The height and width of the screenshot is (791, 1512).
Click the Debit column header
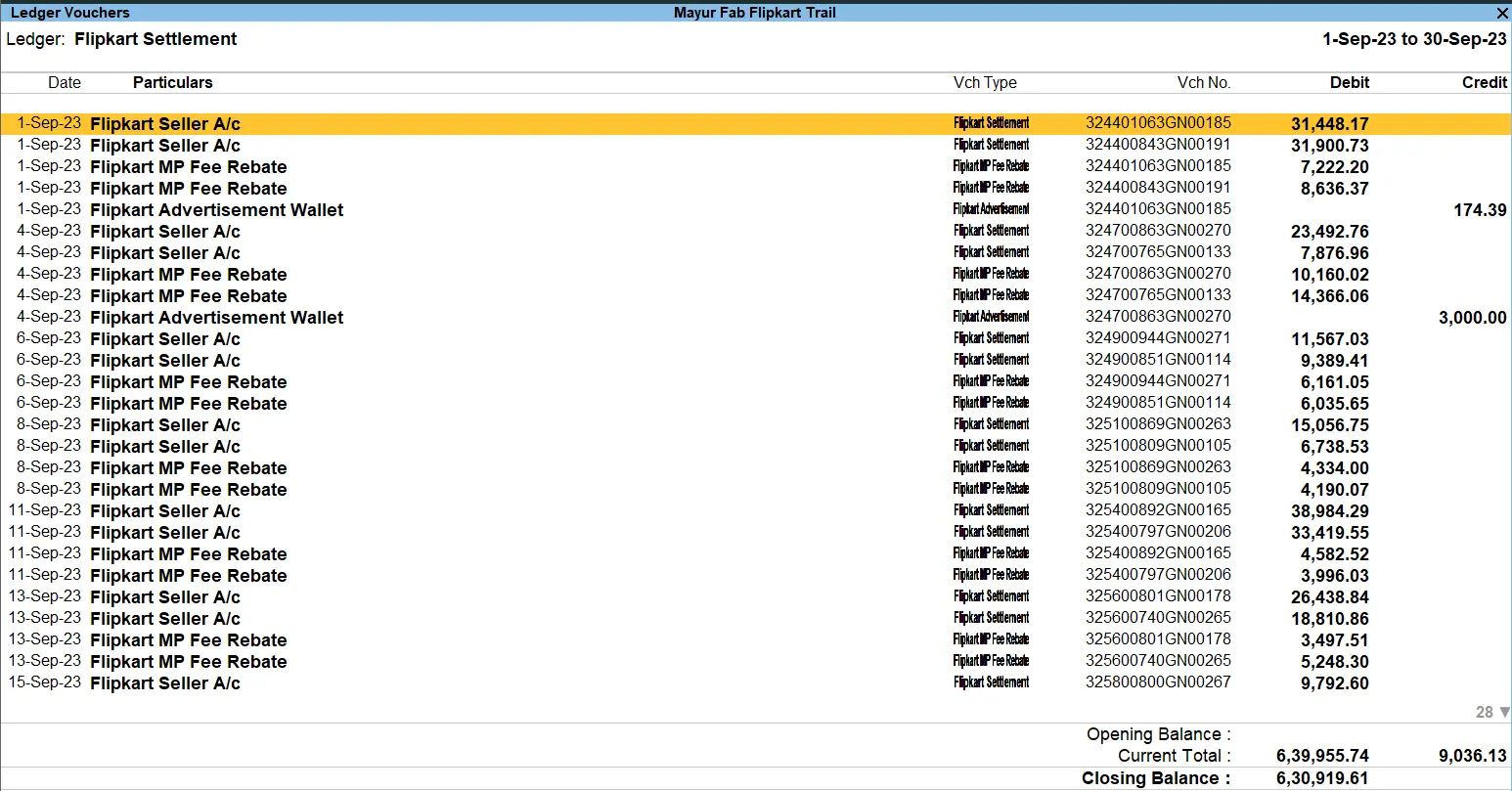tap(1349, 83)
